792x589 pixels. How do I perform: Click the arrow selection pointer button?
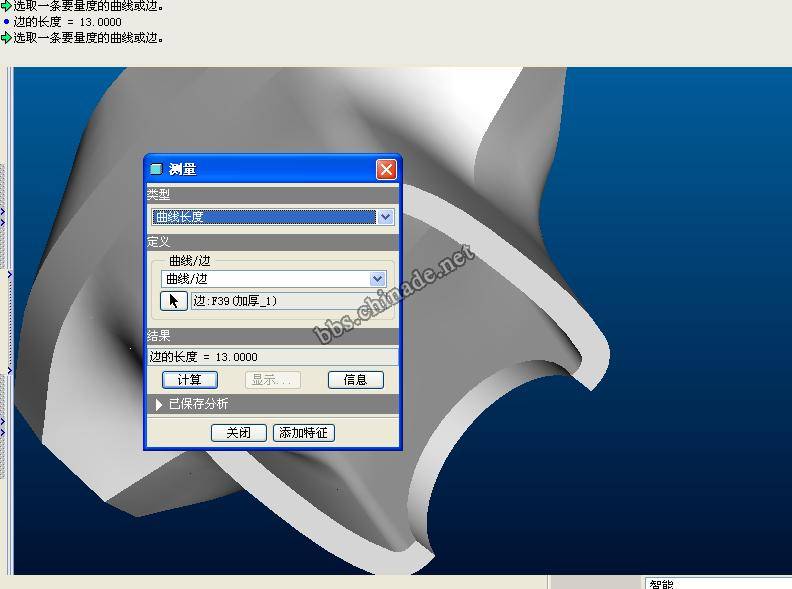[x=174, y=301]
